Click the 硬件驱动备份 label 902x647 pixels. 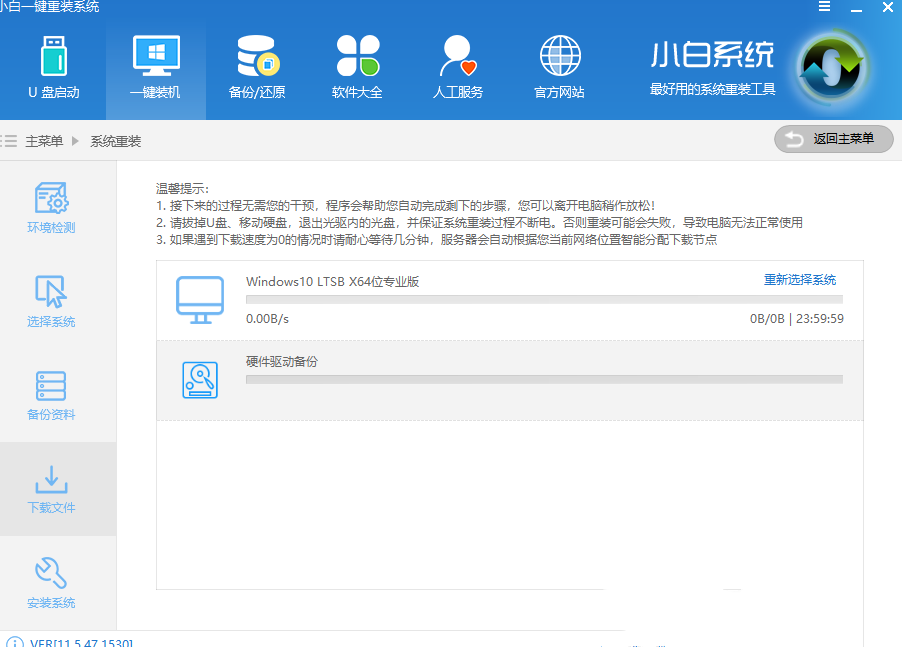click(282, 362)
